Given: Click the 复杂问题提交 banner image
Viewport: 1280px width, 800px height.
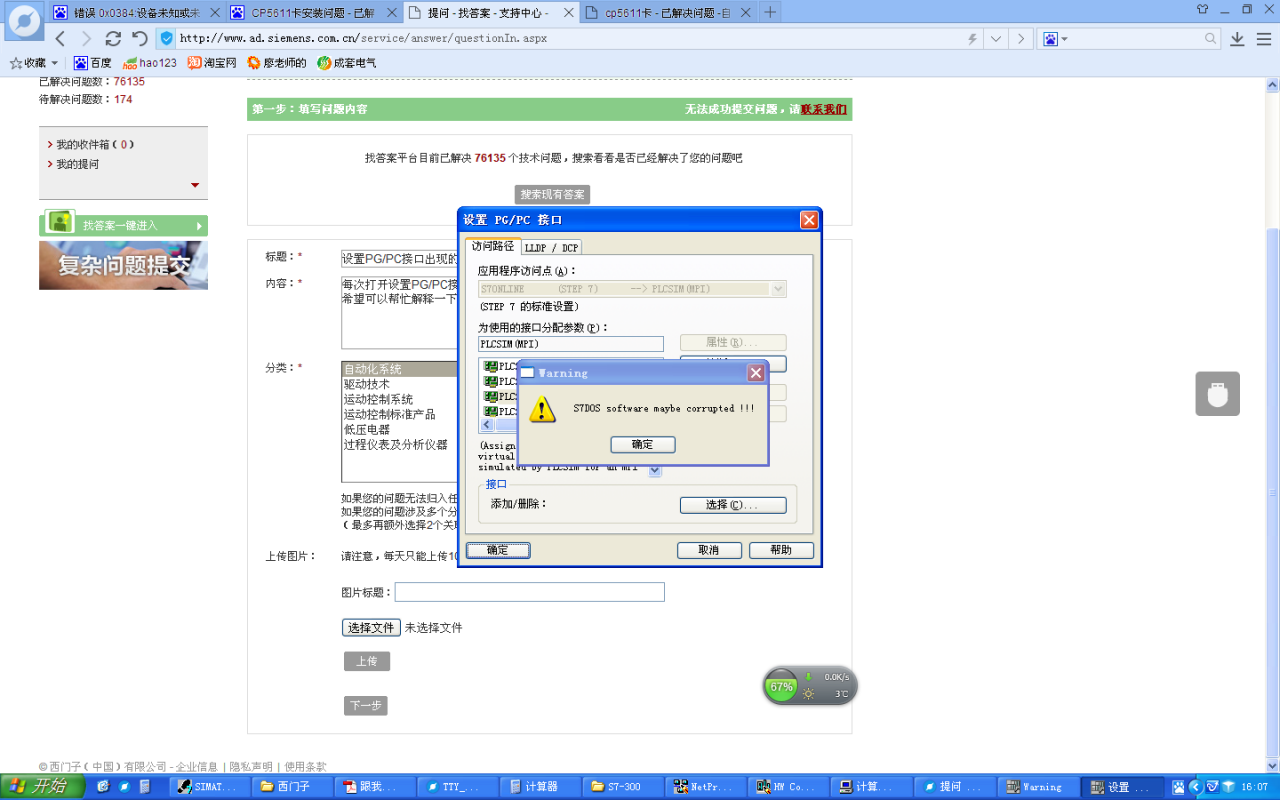Looking at the screenshot, I should pyautogui.click(x=123, y=265).
